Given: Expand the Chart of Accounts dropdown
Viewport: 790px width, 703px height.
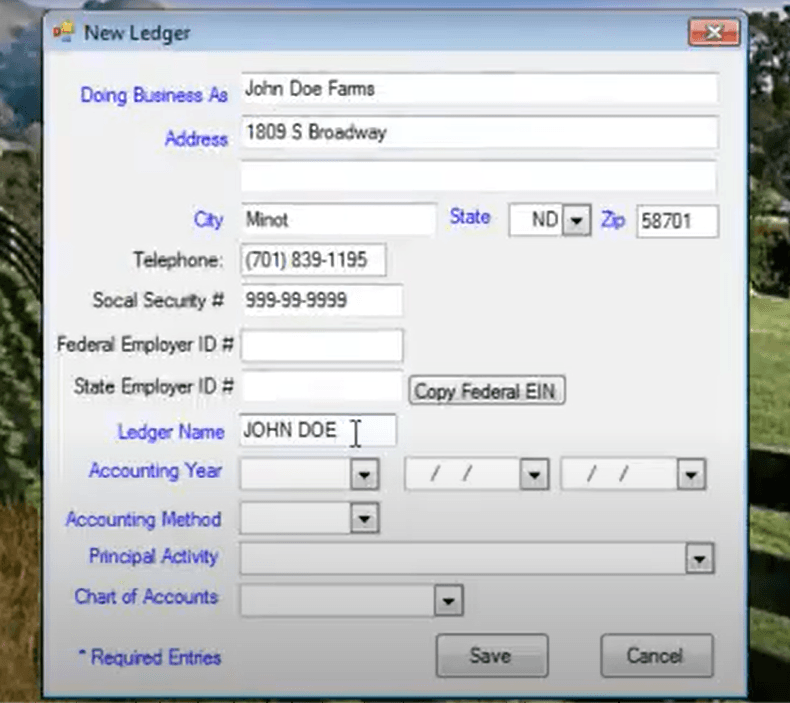Looking at the screenshot, I should (x=448, y=600).
